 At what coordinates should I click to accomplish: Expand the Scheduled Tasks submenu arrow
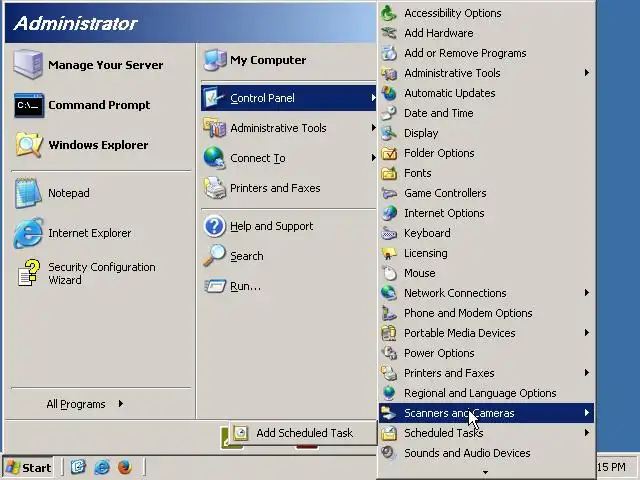(x=587, y=433)
